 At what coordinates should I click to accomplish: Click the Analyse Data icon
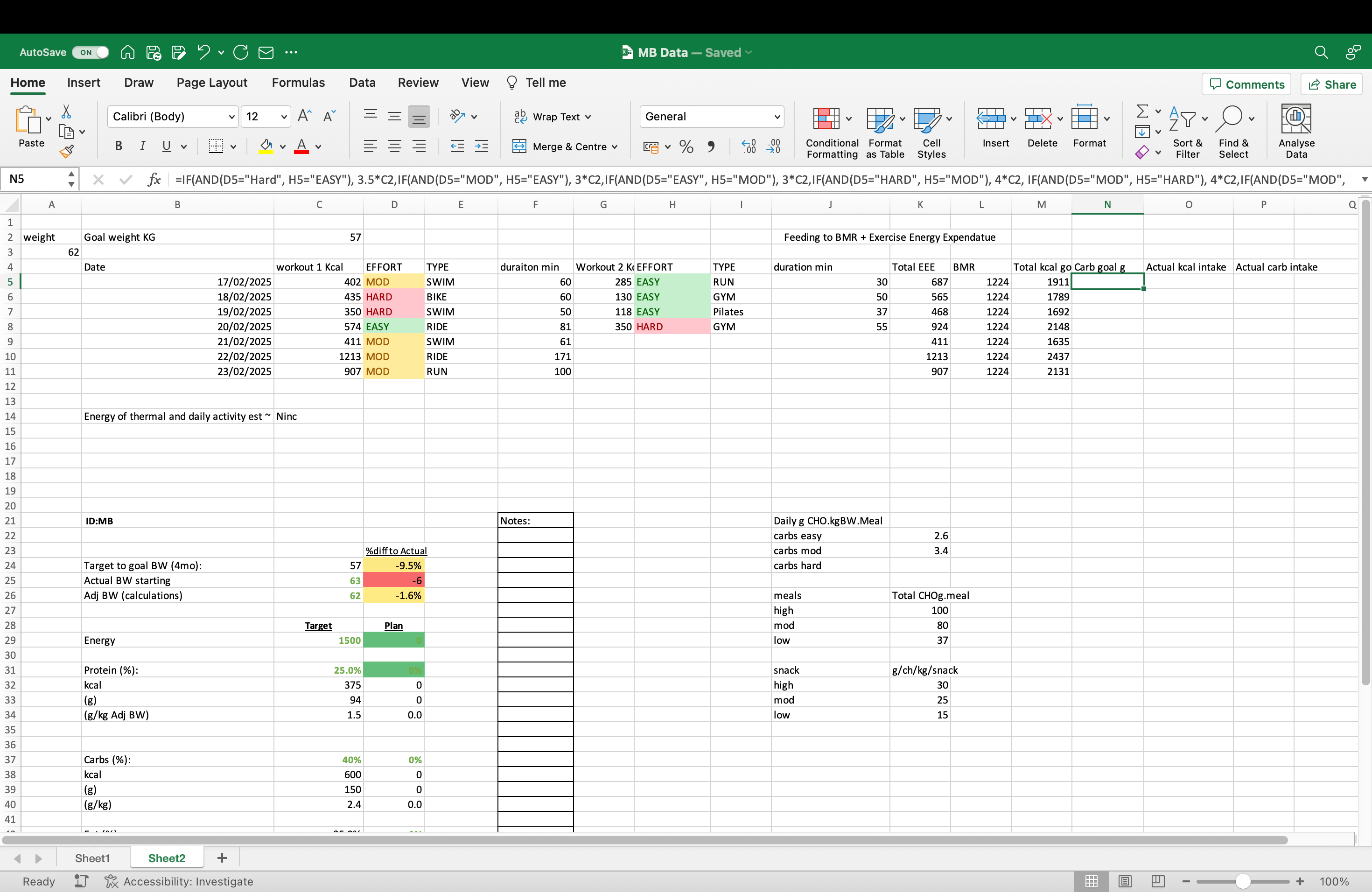pos(1295,132)
